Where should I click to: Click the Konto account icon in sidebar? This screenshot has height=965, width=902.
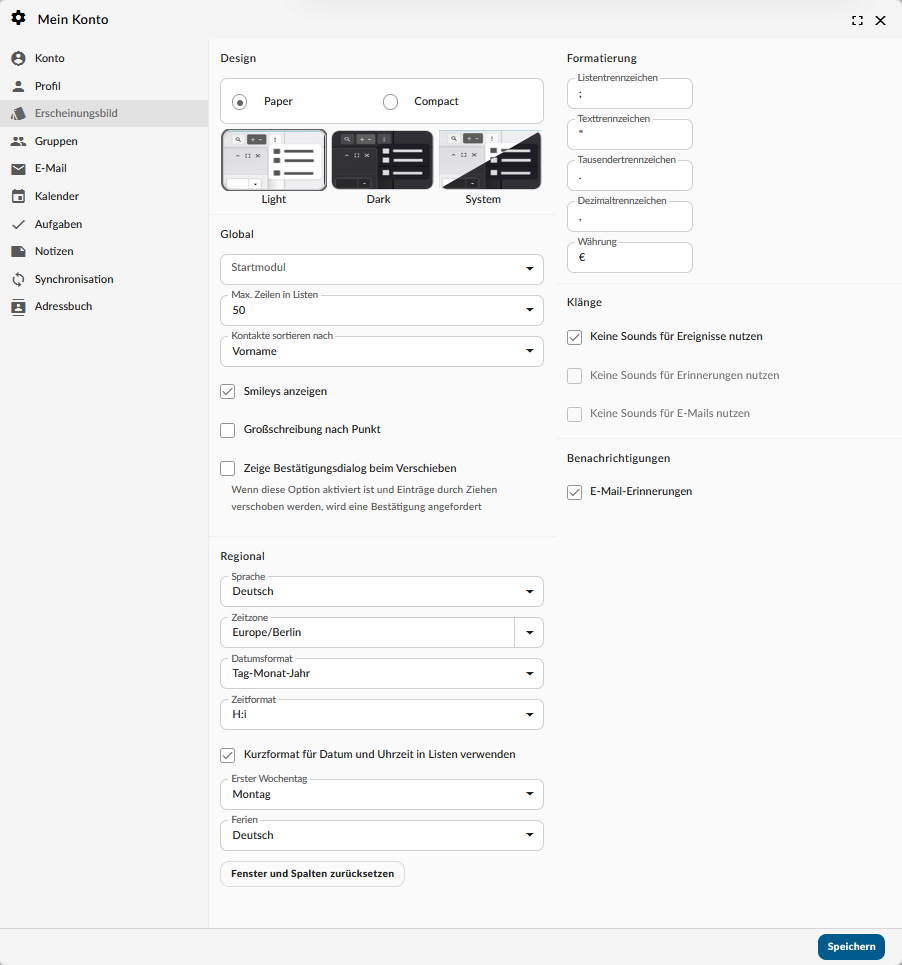pos(18,59)
